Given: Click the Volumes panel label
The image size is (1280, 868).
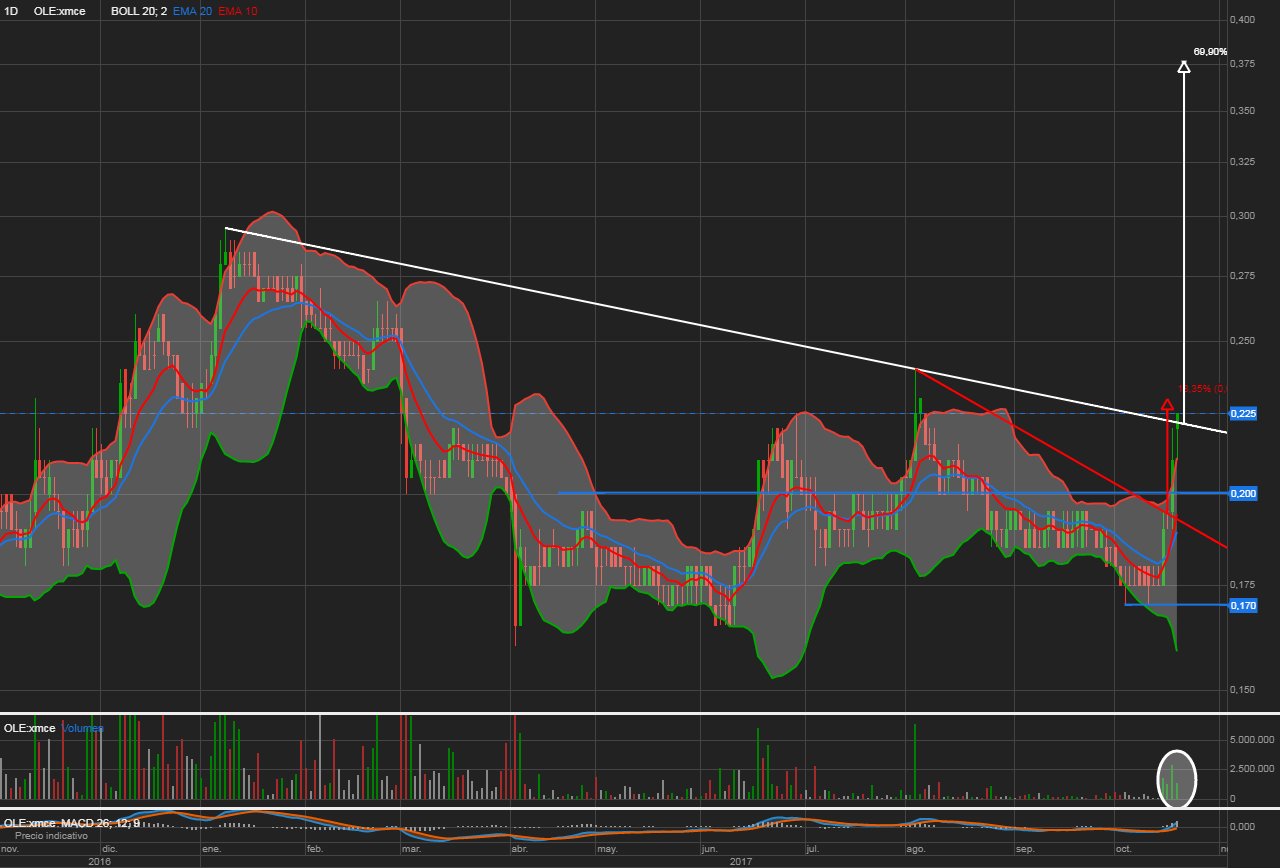Looking at the screenshot, I should coord(82,728).
